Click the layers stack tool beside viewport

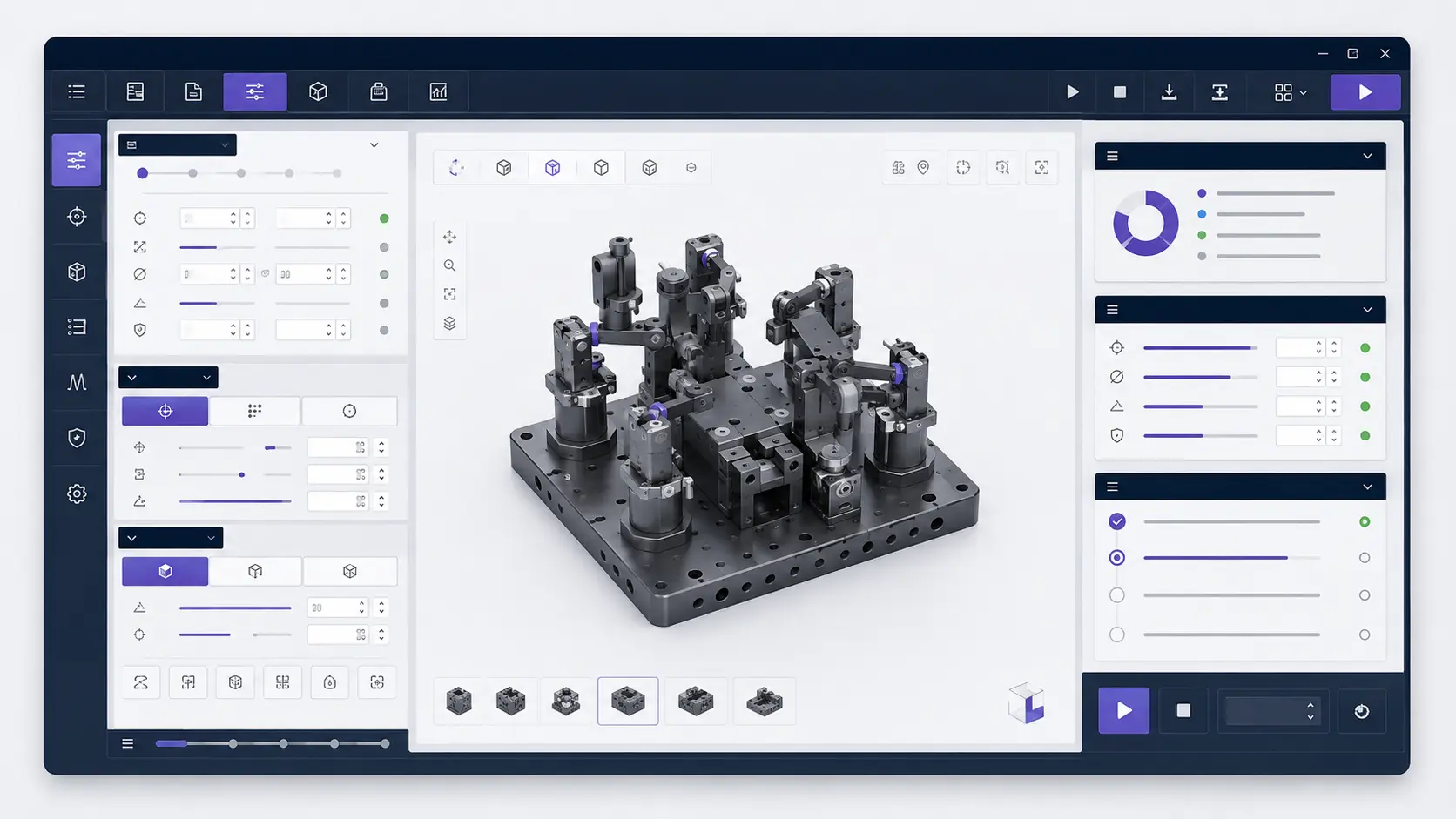[449, 323]
